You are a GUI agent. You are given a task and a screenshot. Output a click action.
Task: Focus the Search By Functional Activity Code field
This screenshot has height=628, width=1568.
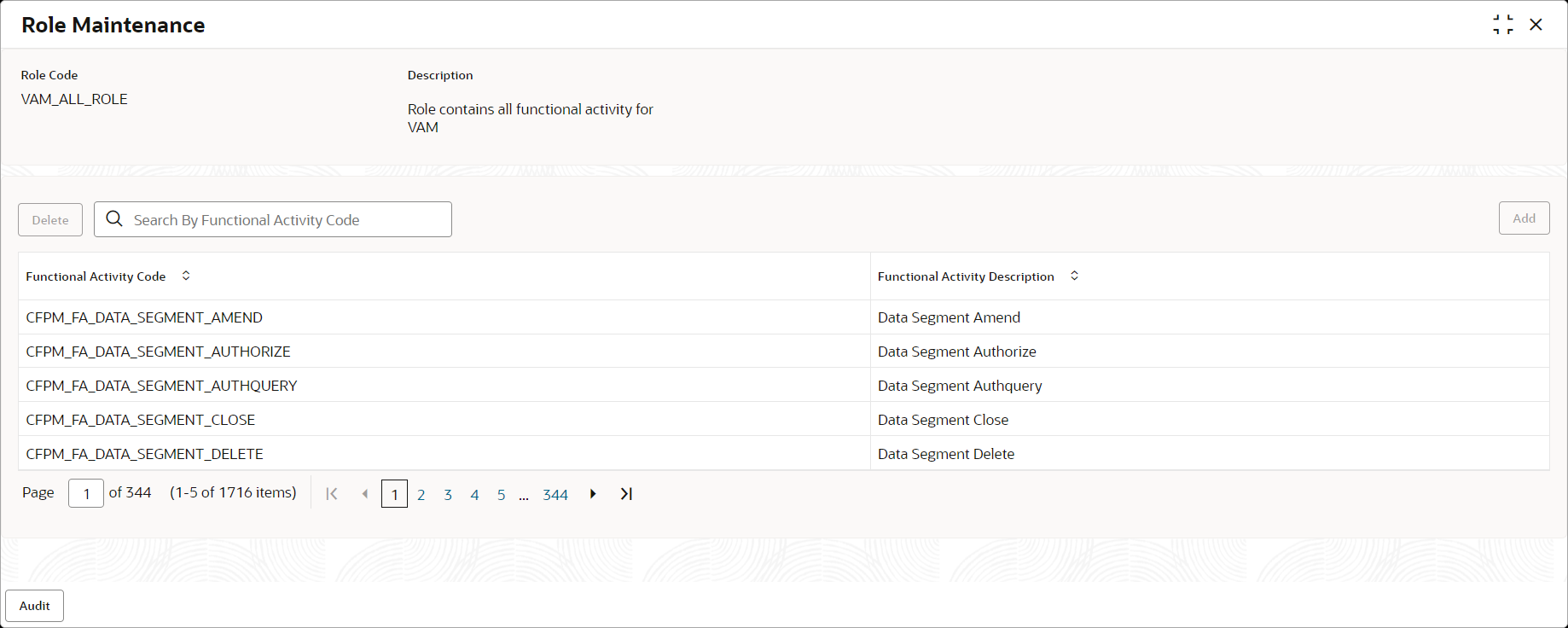273,219
